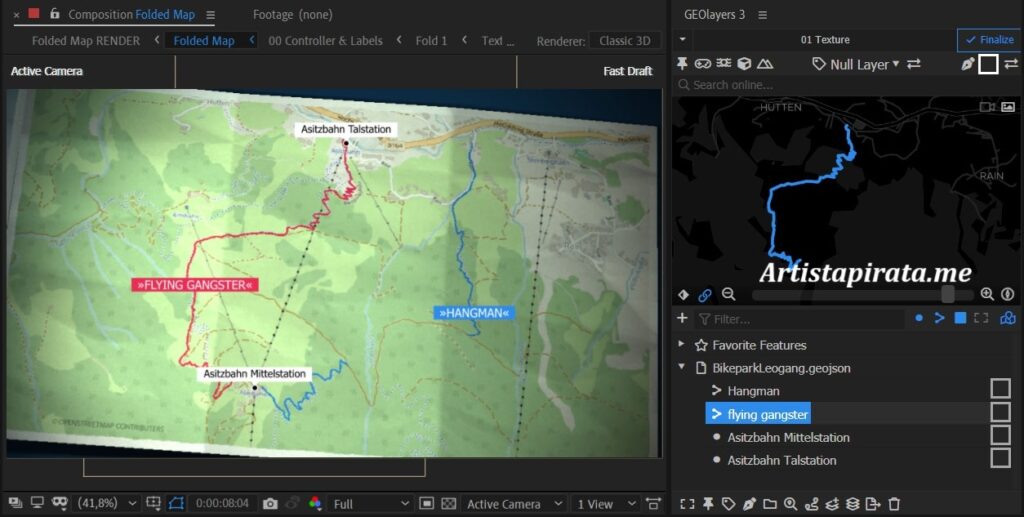1024x517 pixels.
Task: Open the 1 View layout dropdown
Action: click(604, 503)
